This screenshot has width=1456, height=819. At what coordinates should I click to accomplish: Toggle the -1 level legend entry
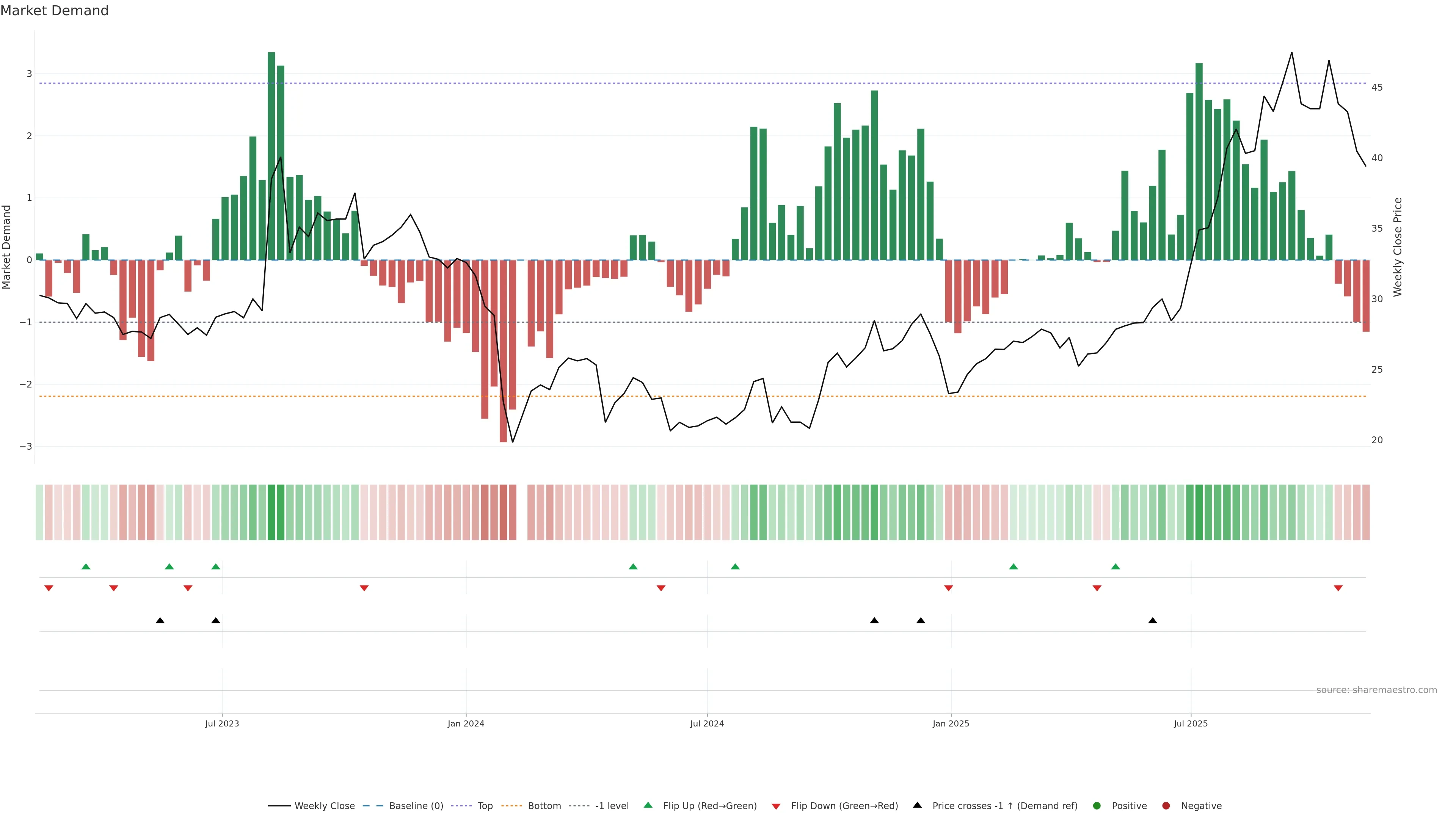point(612,805)
